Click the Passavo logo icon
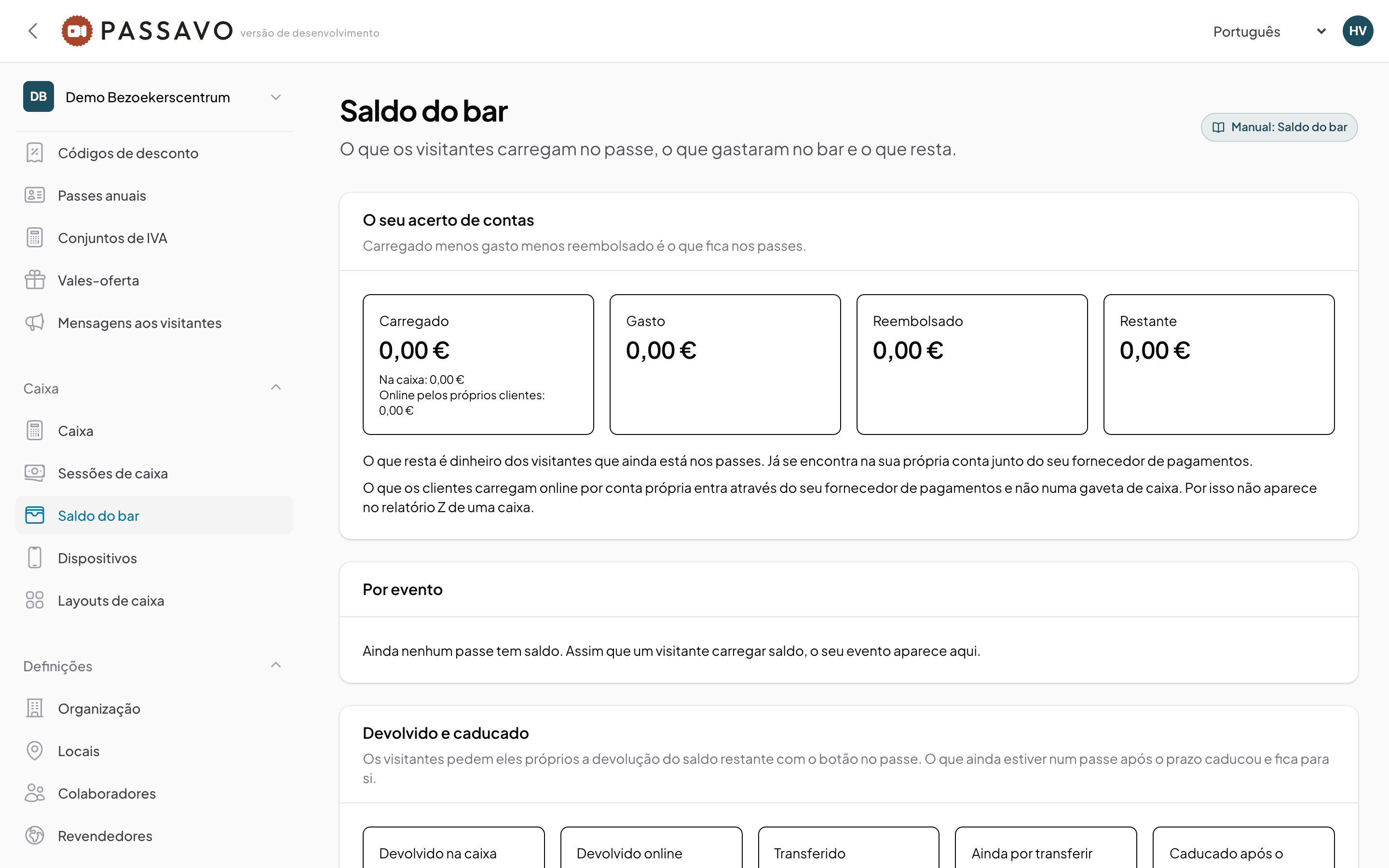The image size is (1389, 868). [x=77, y=31]
